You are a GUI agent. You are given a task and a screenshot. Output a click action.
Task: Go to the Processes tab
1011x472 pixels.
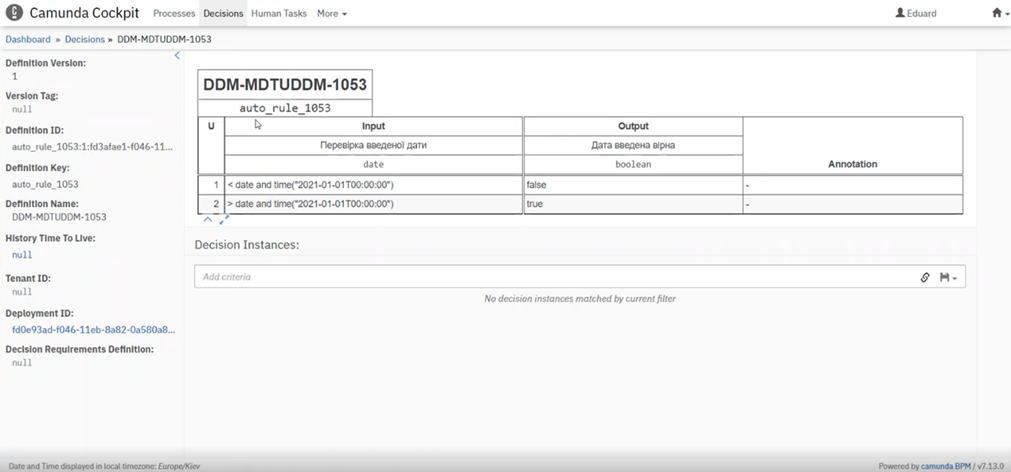pyautogui.click(x=174, y=13)
